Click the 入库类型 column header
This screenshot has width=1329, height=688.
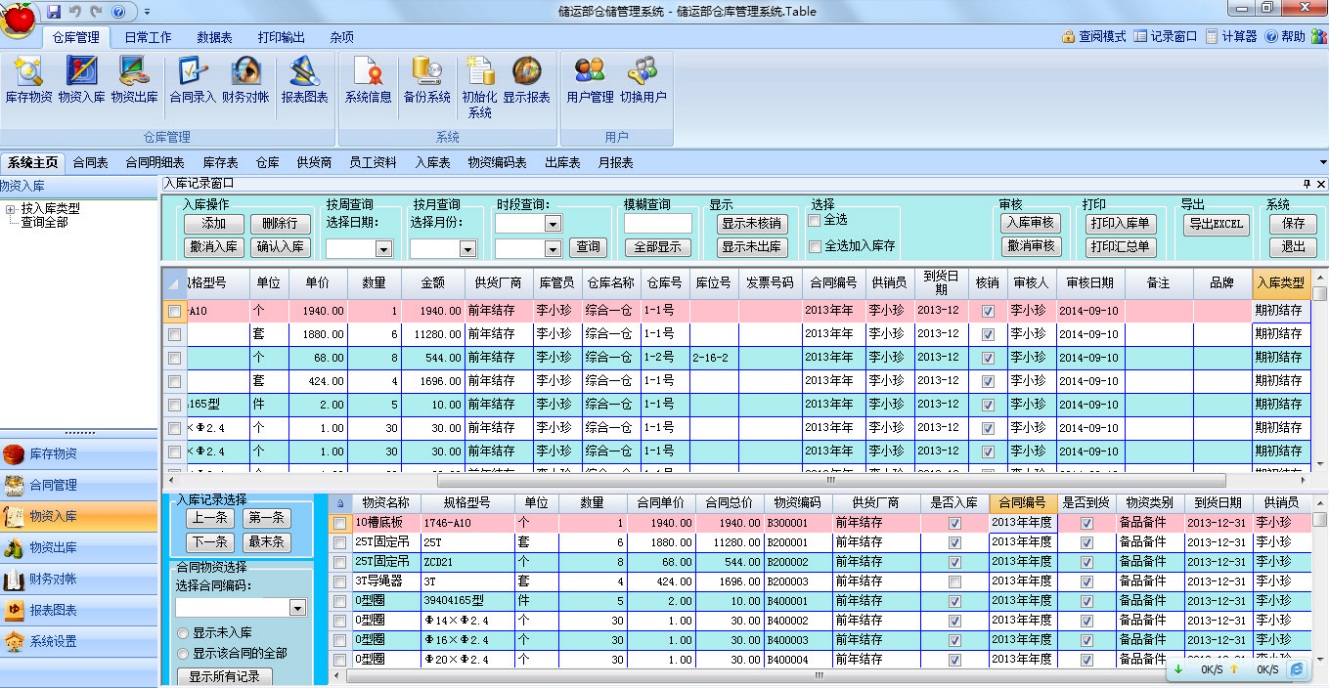click(x=1280, y=283)
